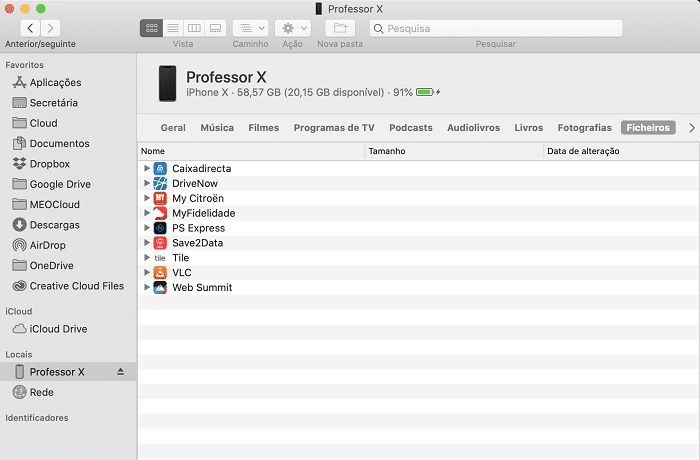The height and width of the screenshot is (460, 700).
Task: Focus the Pesquisa search field
Action: (x=496, y=28)
